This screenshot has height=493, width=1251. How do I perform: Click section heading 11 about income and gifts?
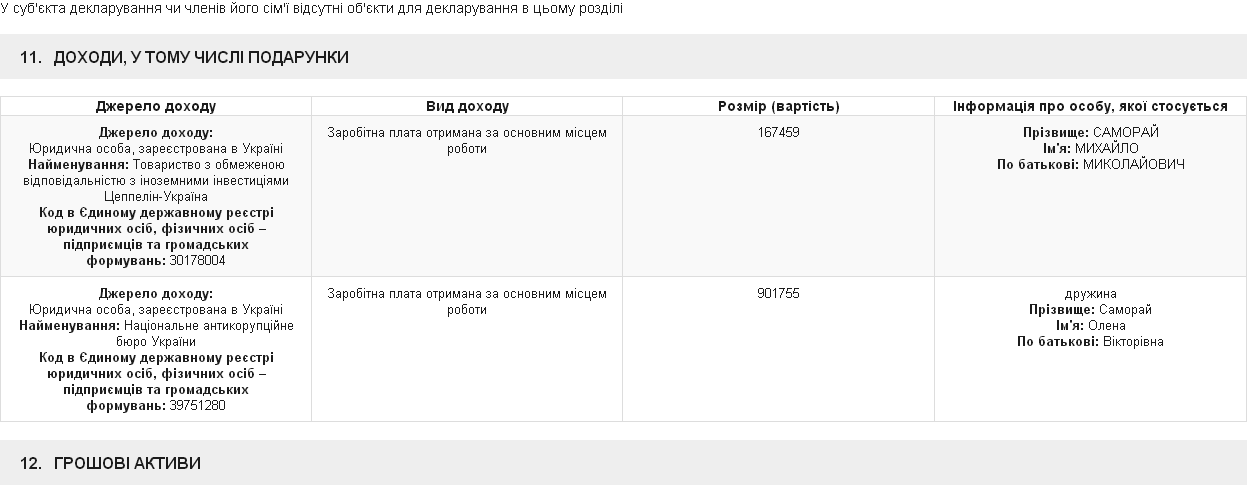point(184,58)
